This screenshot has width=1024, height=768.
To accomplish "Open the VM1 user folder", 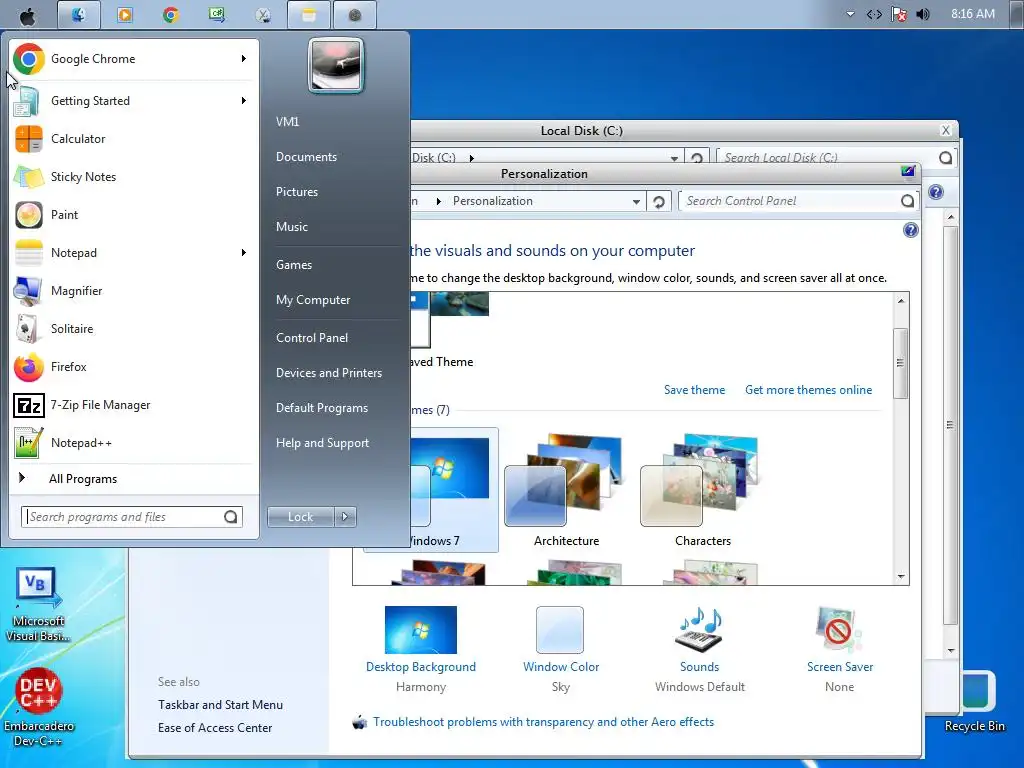I will 287,121.
